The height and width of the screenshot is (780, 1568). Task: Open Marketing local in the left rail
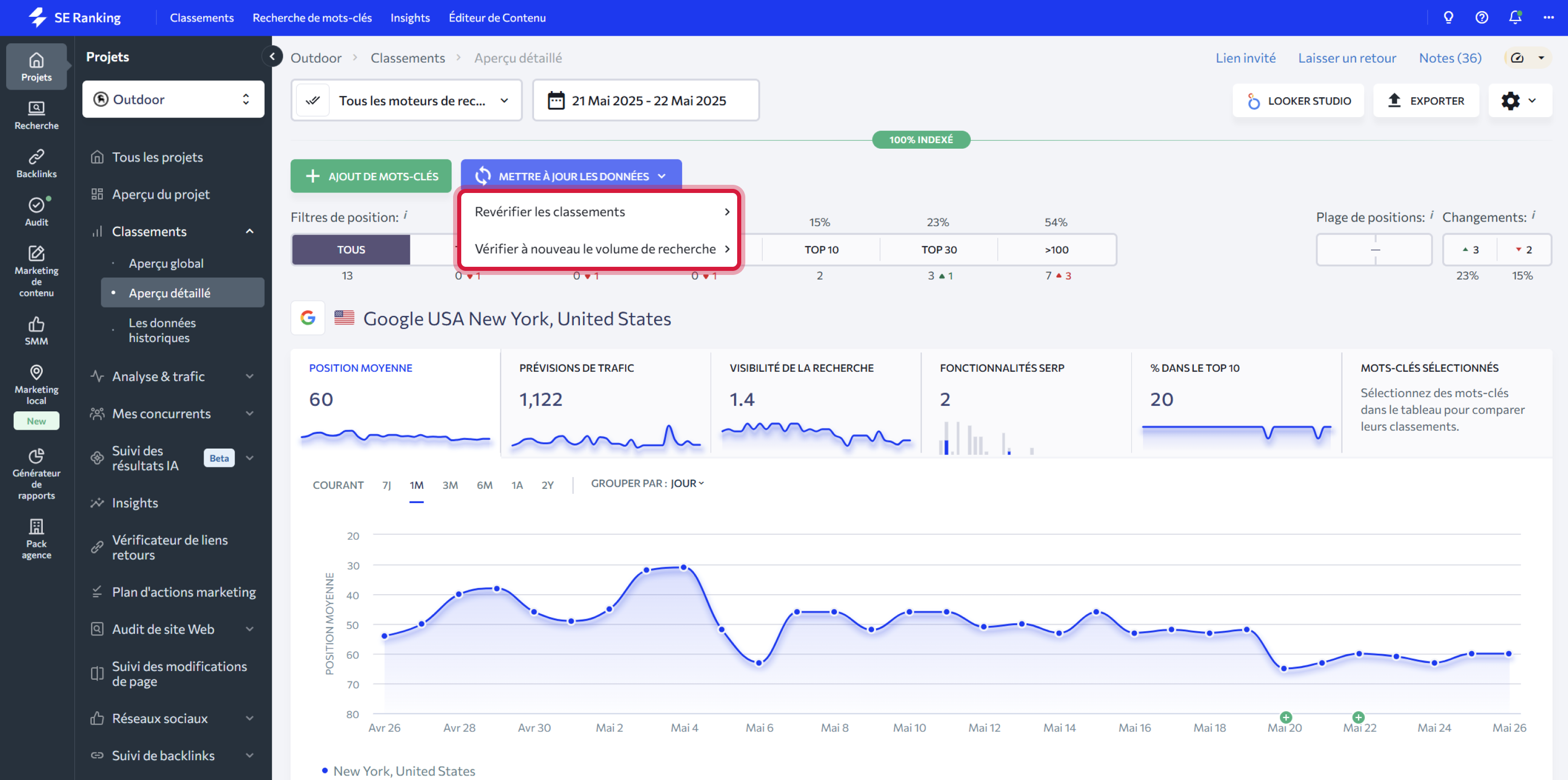point(37,385)
